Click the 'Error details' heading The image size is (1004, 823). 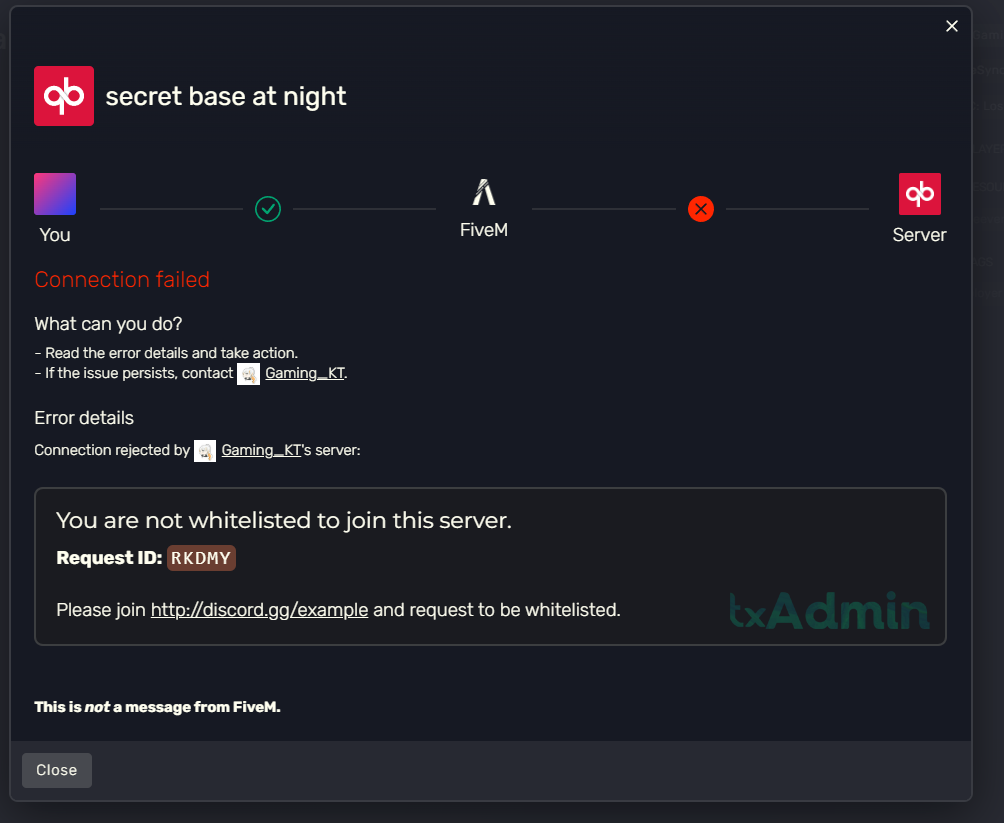(84, 418)
